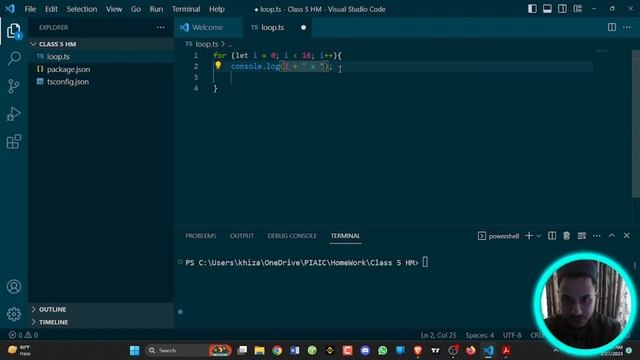Create new terminal with plus icon
The width and height of the screenshot is (640, 360).
529,236
